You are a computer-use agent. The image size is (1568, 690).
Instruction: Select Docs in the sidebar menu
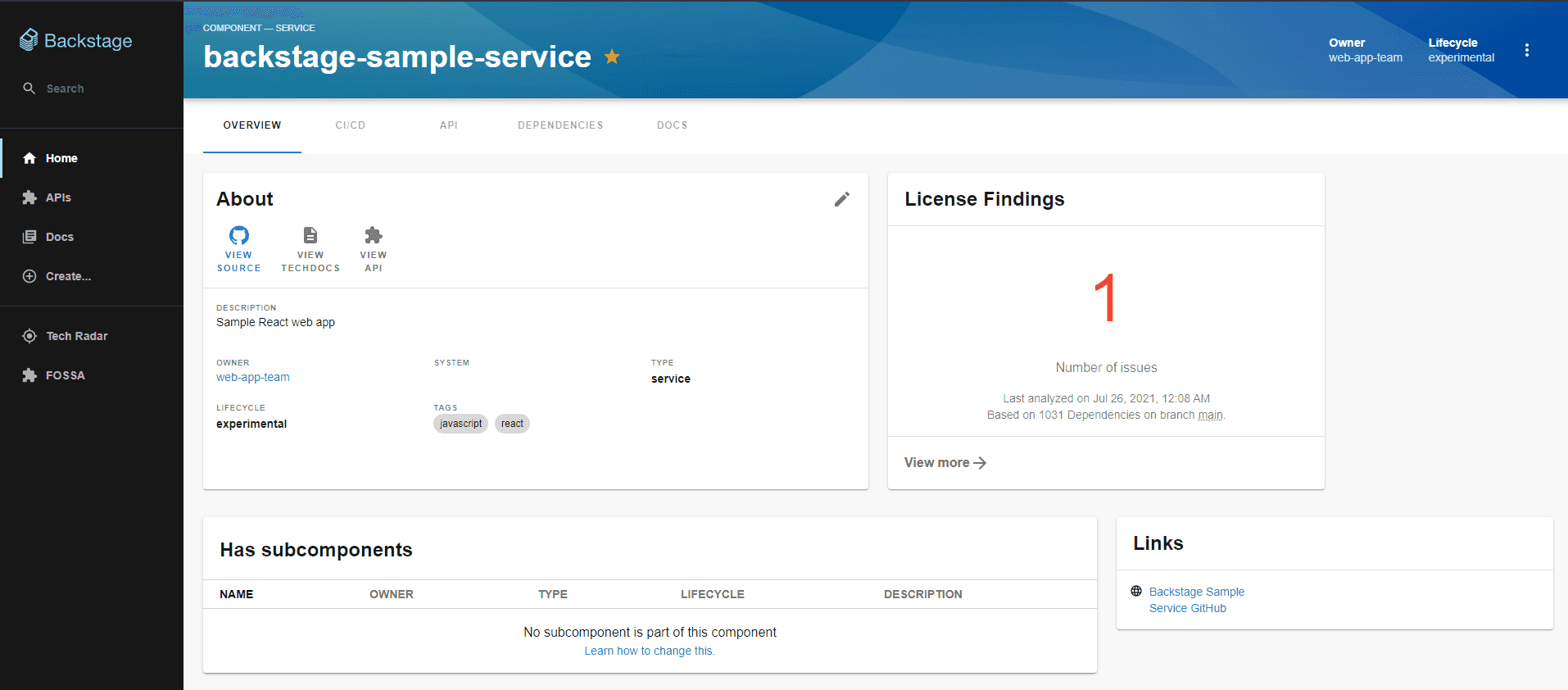92,237
